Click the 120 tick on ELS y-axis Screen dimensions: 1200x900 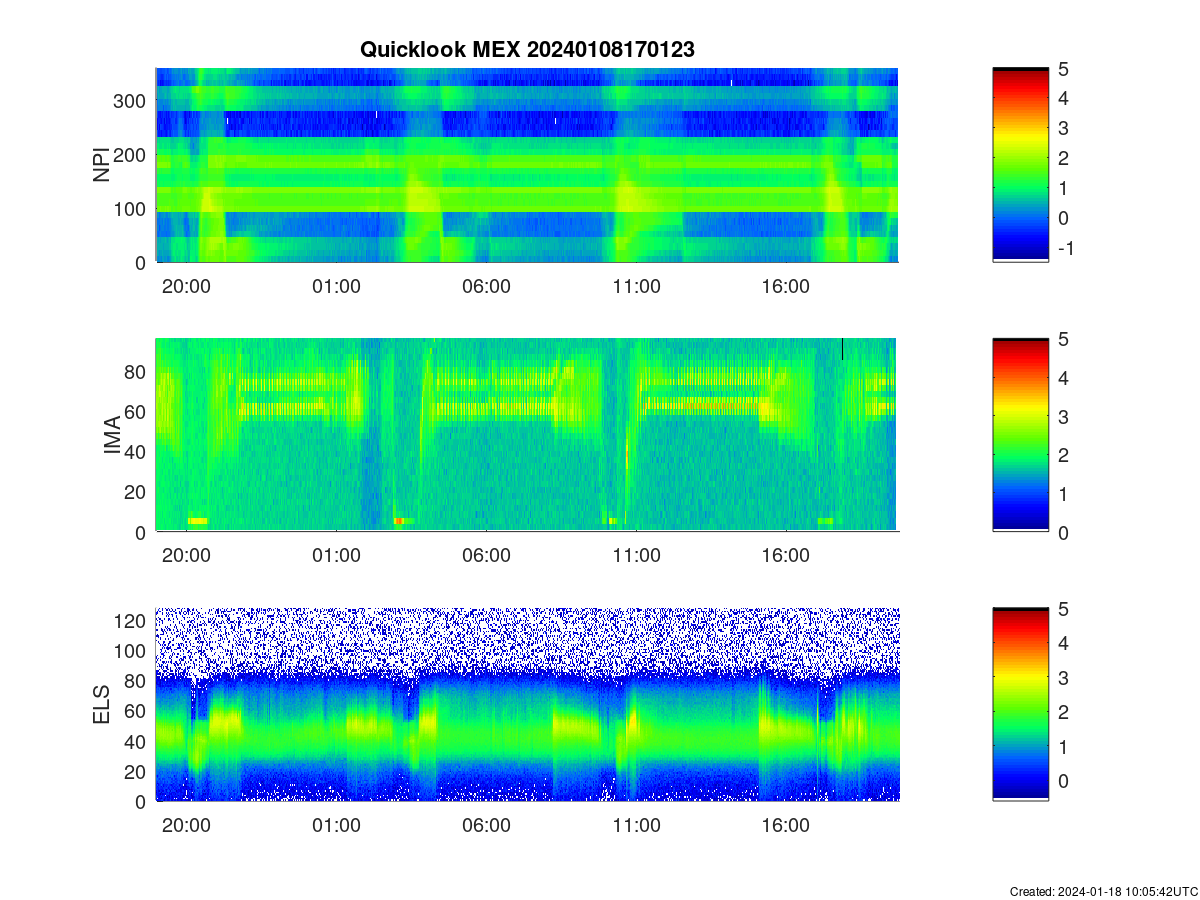click(130, 621)
